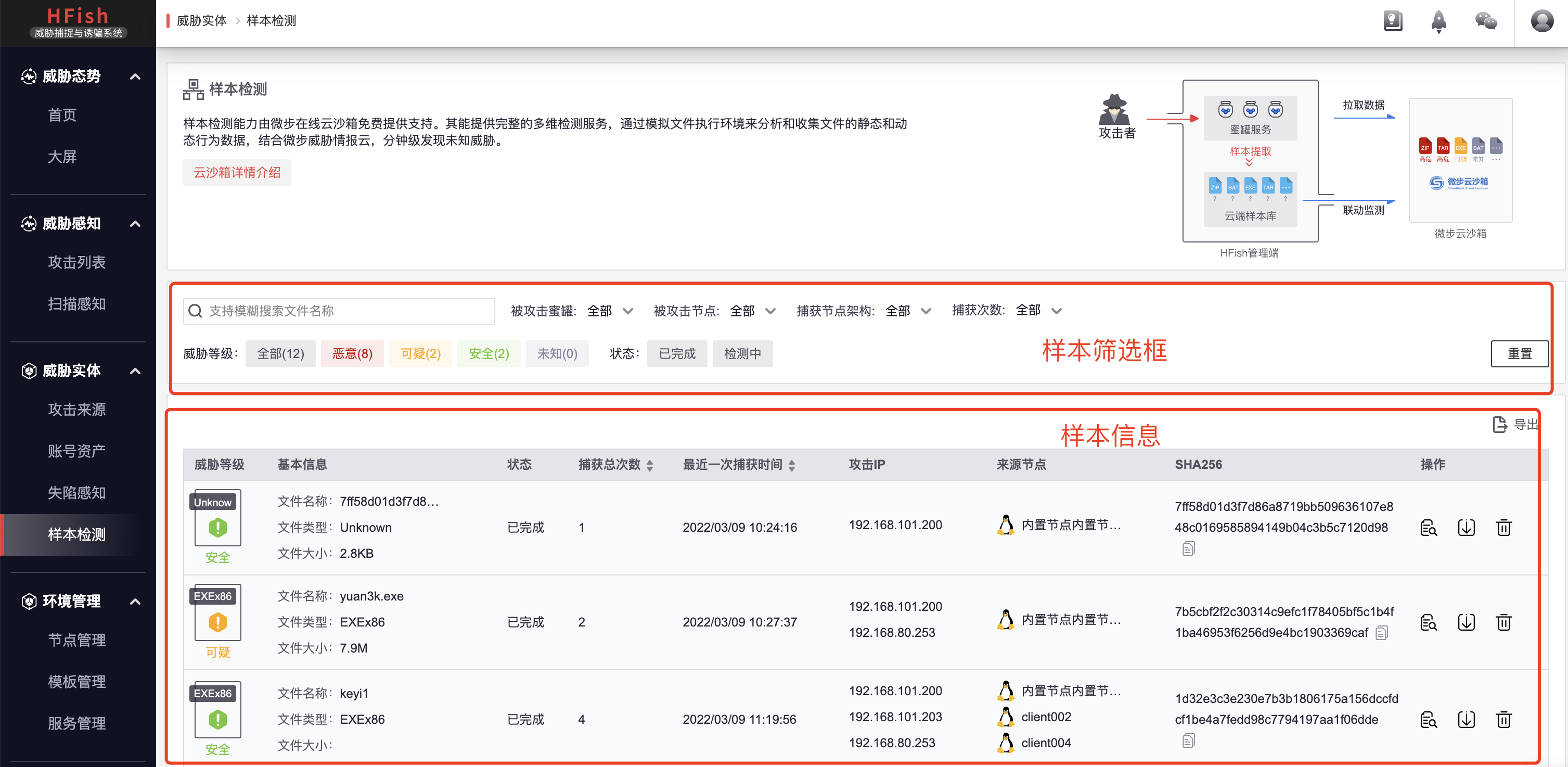1568x767 pixels.
Task: Open the 云沙箱详情介绍 link
Action: point(237,173)
